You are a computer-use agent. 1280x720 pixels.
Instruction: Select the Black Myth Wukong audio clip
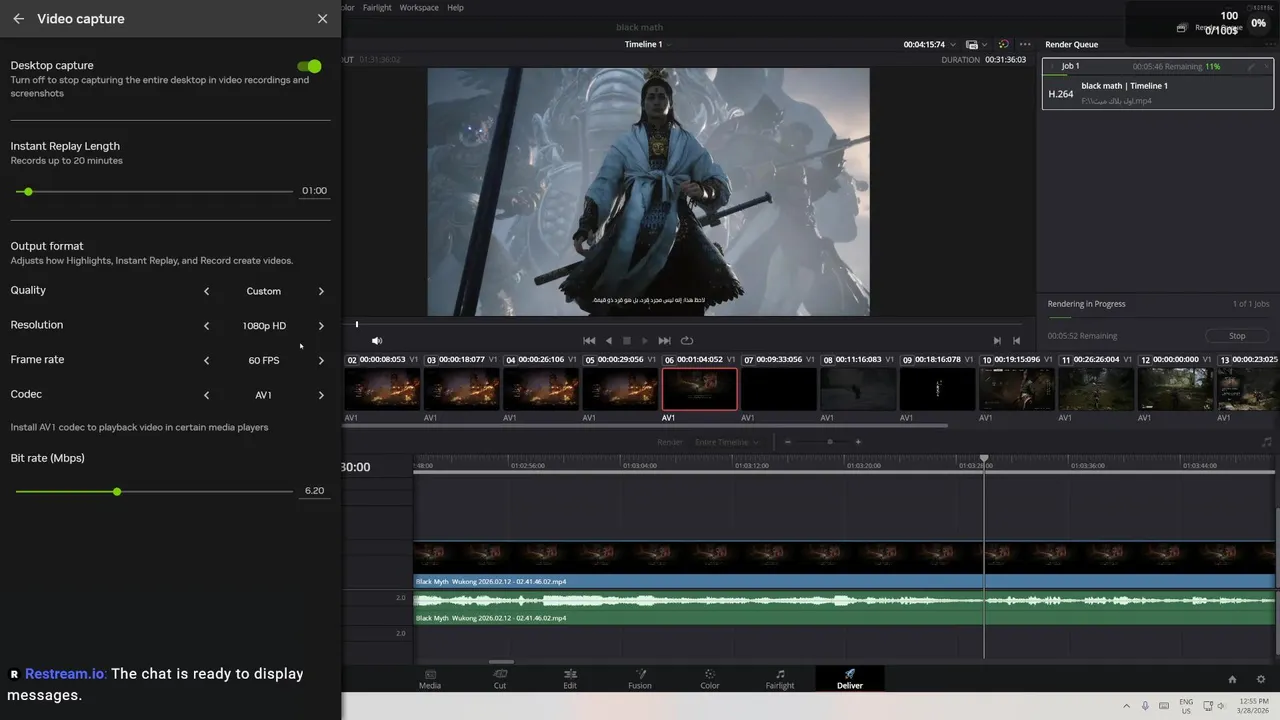[x=844, y=608]
